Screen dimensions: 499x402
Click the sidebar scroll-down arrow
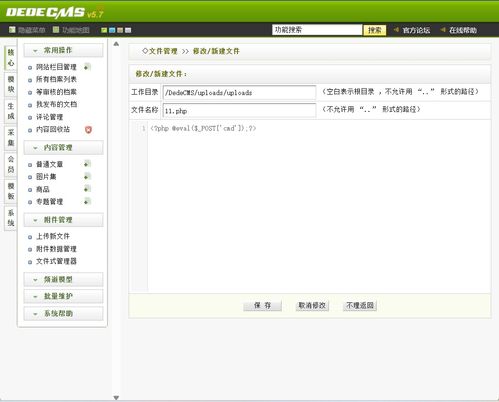point(116,398)
